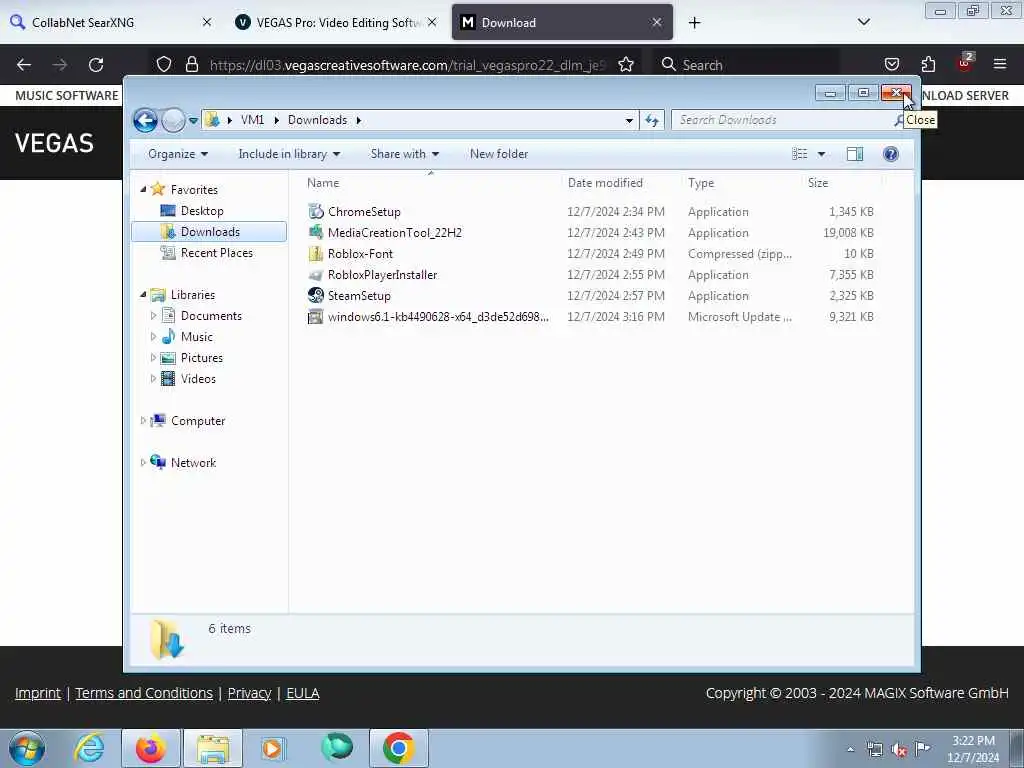Screen dimensions: 1024x768
Task: Click the tracking protection shield icon
Action: tap(164, 65)
